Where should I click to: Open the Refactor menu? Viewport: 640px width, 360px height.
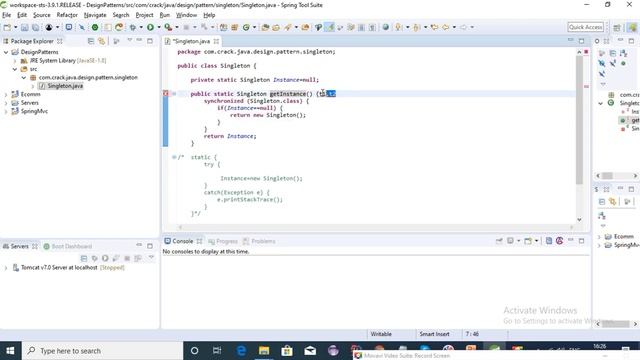pyautogui.click(x=67, y=15)
